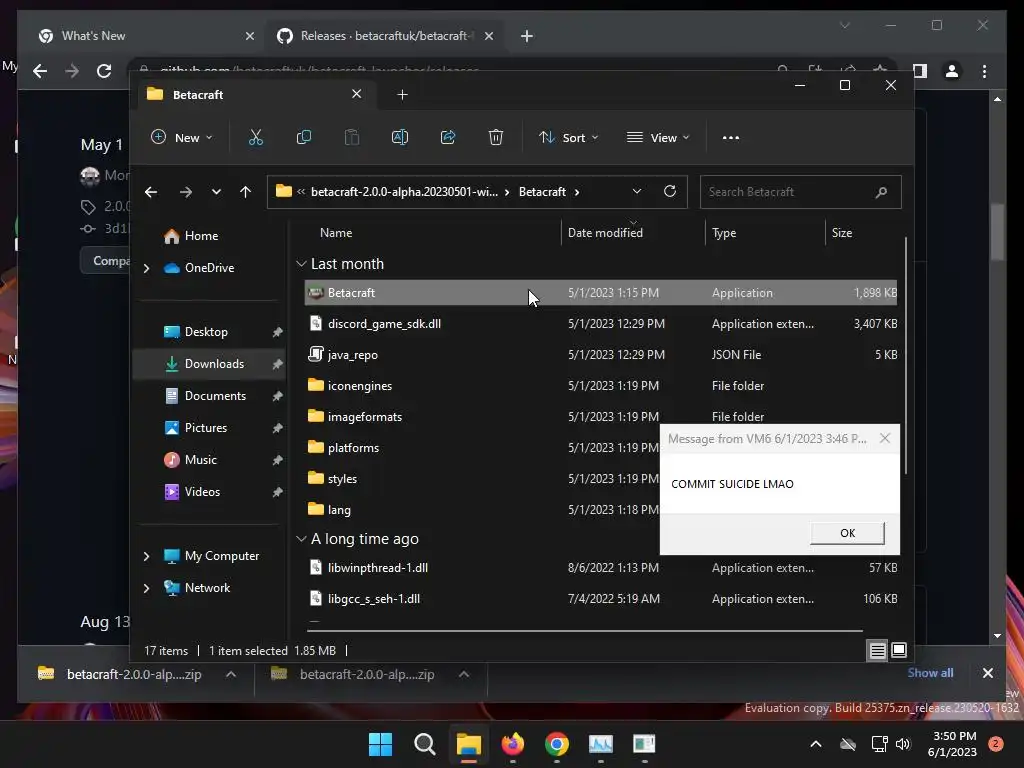Show hidden system tray icons

tap(816, 744)
